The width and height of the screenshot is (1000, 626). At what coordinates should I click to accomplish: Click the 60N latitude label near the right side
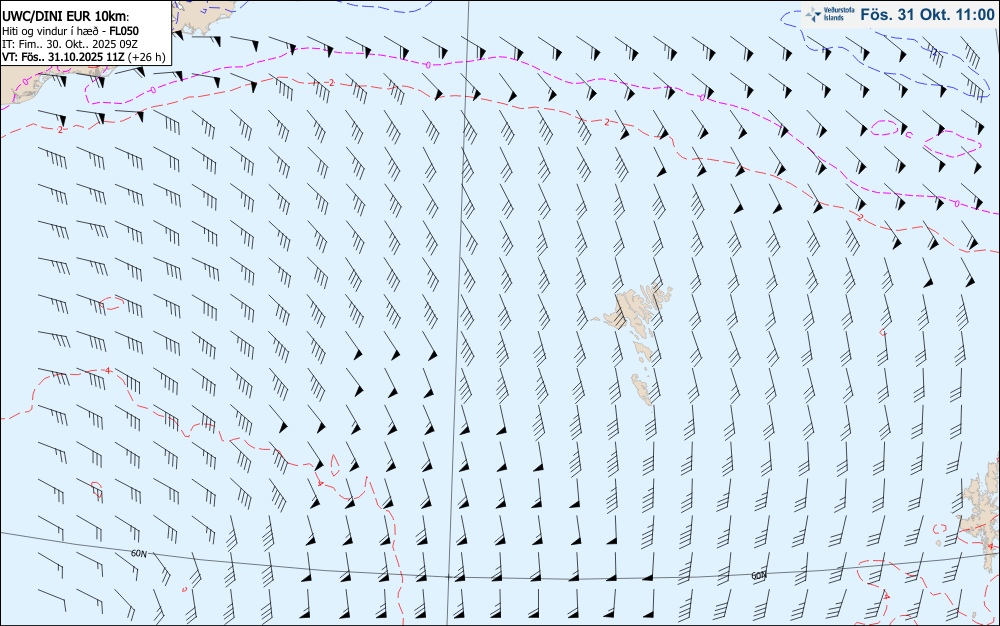(x=759, y=576)
